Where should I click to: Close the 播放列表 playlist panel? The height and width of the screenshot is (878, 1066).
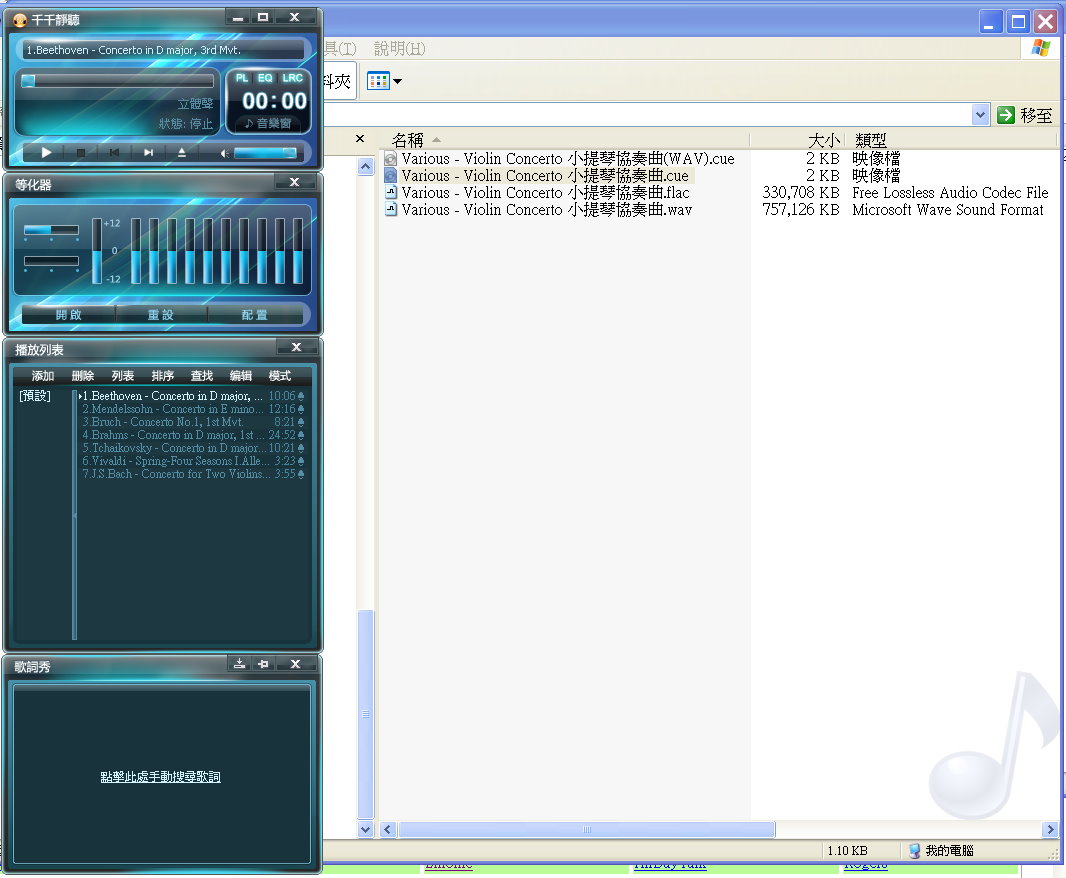(296, 347)
